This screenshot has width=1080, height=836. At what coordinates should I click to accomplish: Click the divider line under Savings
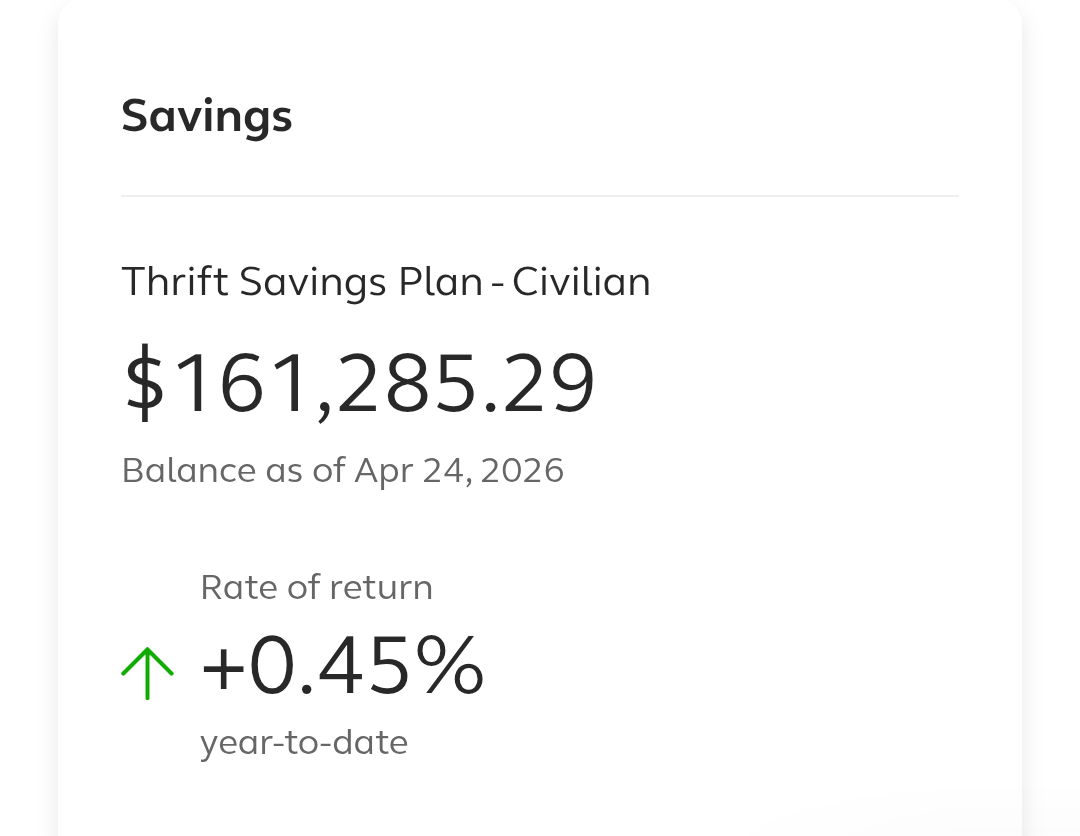click(540, 196)
